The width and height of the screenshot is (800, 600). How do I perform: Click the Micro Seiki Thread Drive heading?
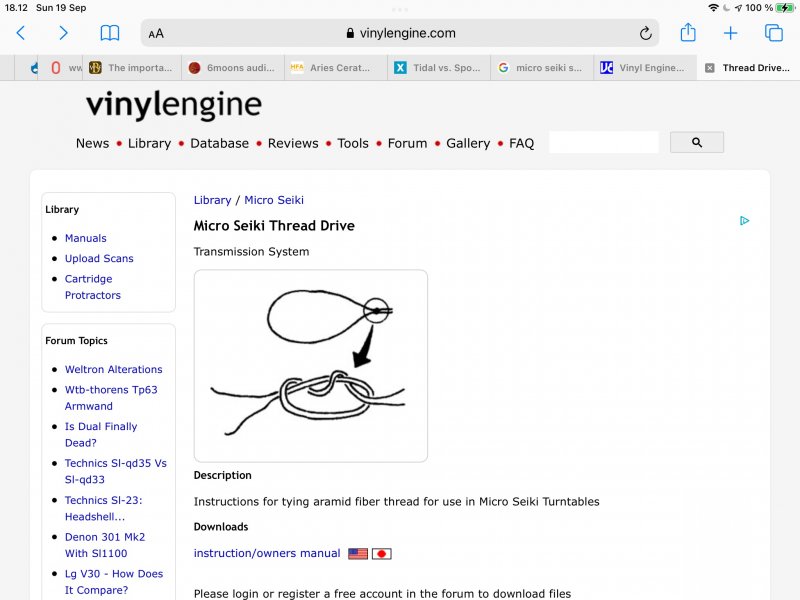point(274,226)
